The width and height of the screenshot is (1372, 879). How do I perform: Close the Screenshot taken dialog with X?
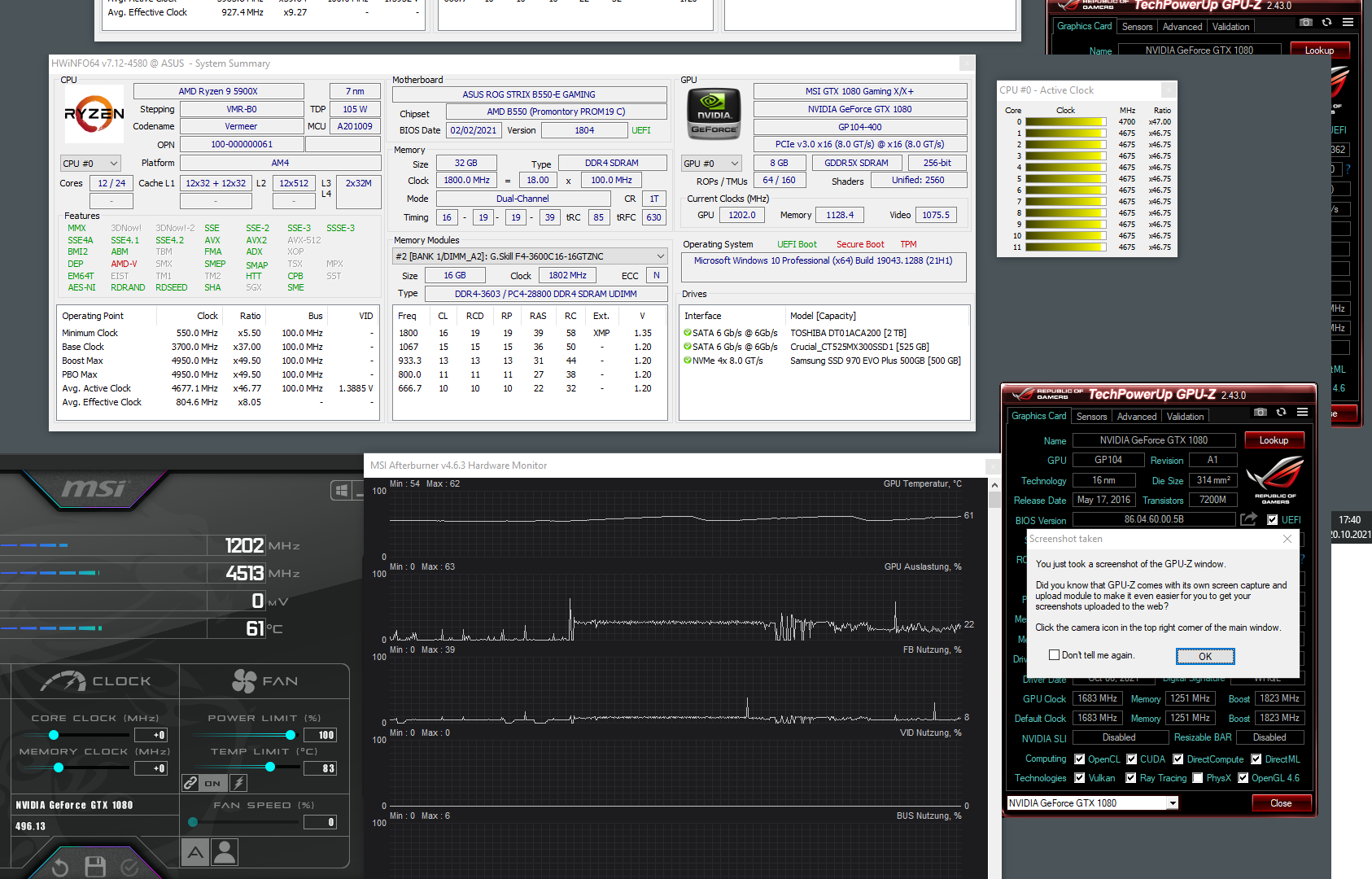1287,539
